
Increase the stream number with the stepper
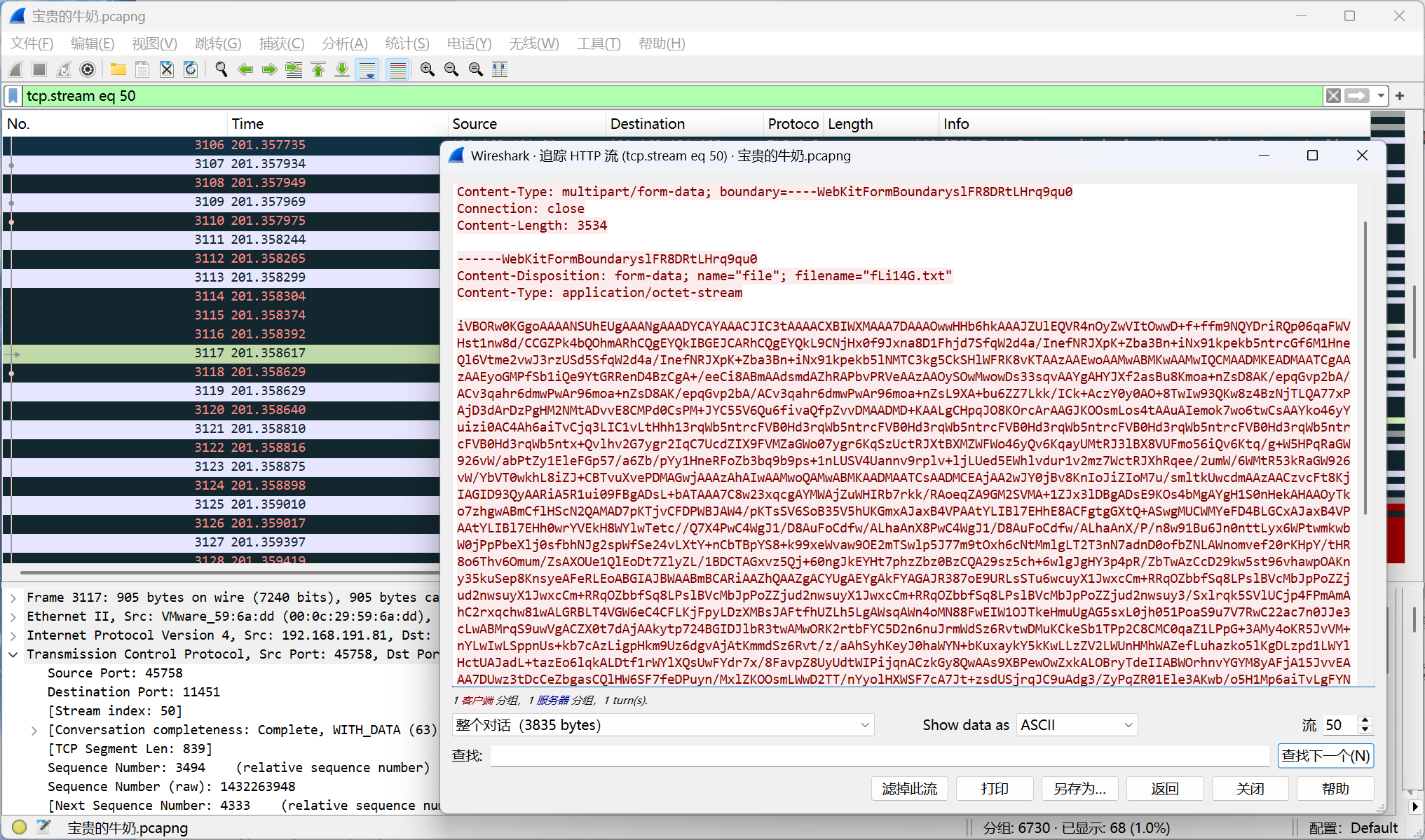(1364, 720)
